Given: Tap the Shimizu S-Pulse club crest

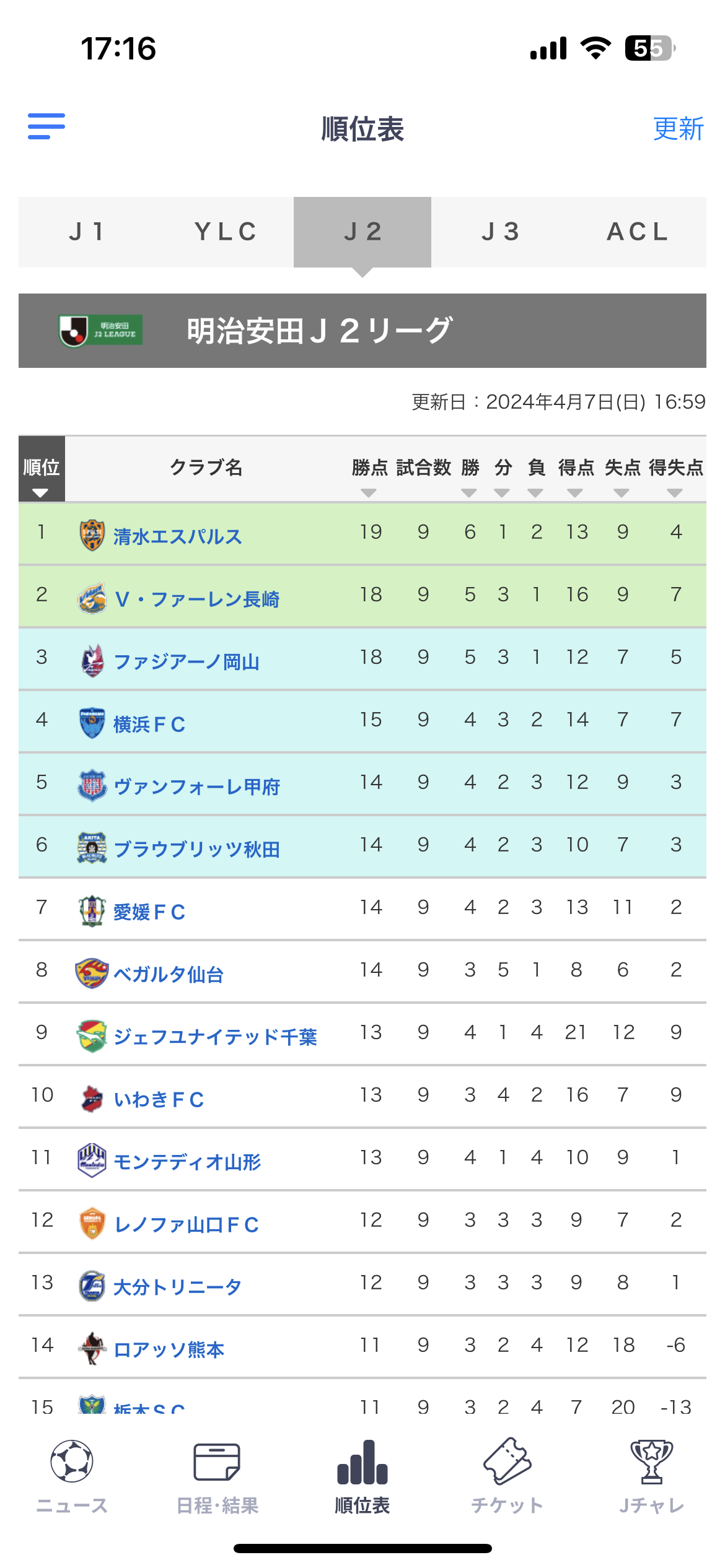Looking at the screenshot, I should click(92, 535).
